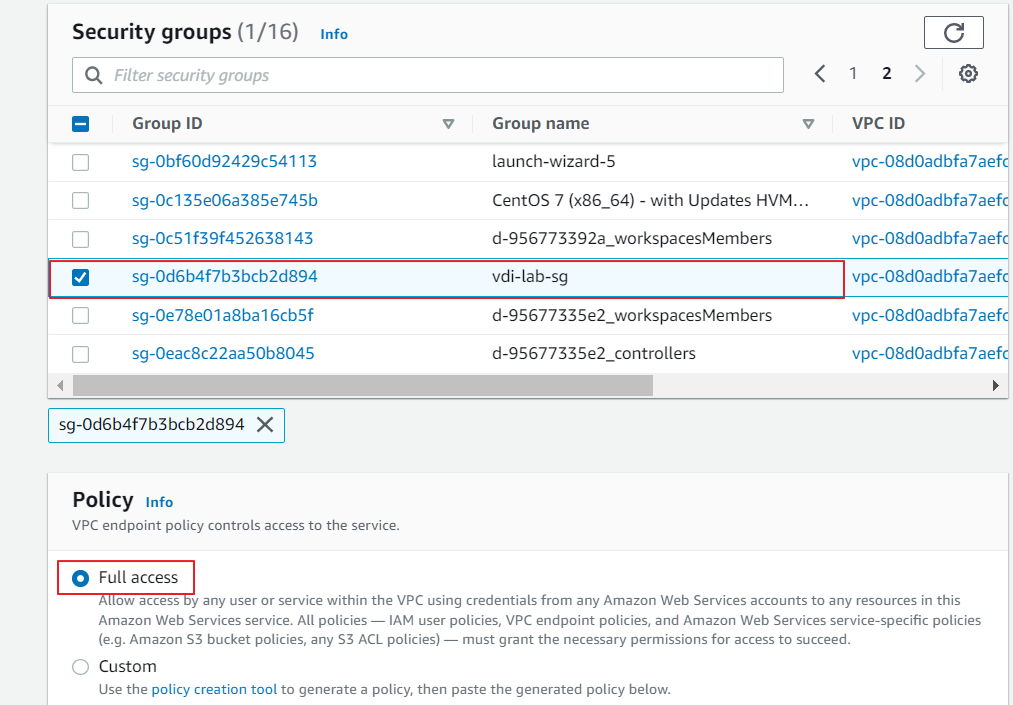Switch to page 1 of results
Viewport: 1013px width, 705px height.
[853, 74]
